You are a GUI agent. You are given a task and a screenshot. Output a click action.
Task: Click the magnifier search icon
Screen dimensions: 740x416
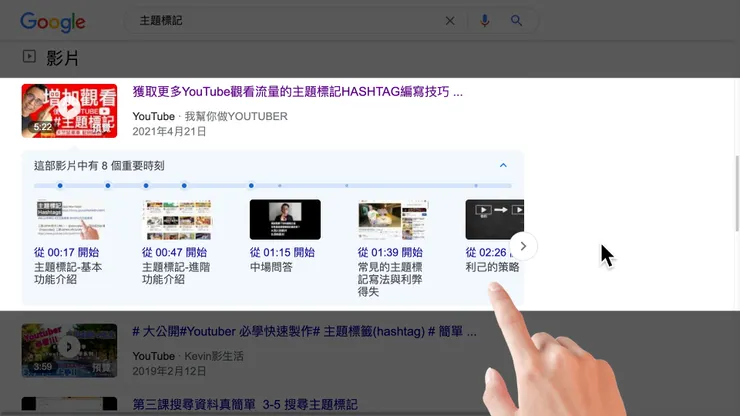516,21
